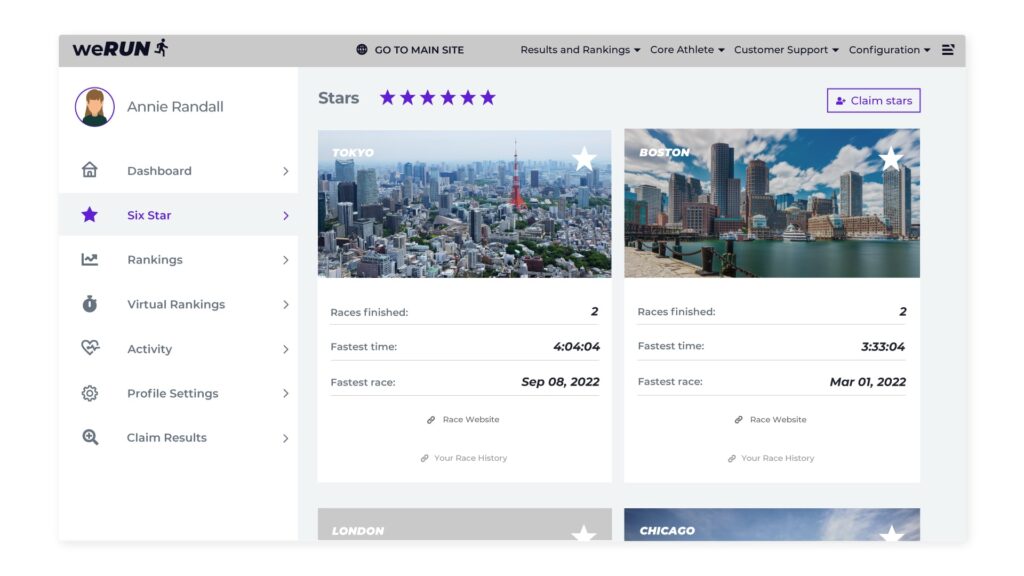Click the Dashboard house icon
Screen dimensions: 1024x576
[89, 170]
